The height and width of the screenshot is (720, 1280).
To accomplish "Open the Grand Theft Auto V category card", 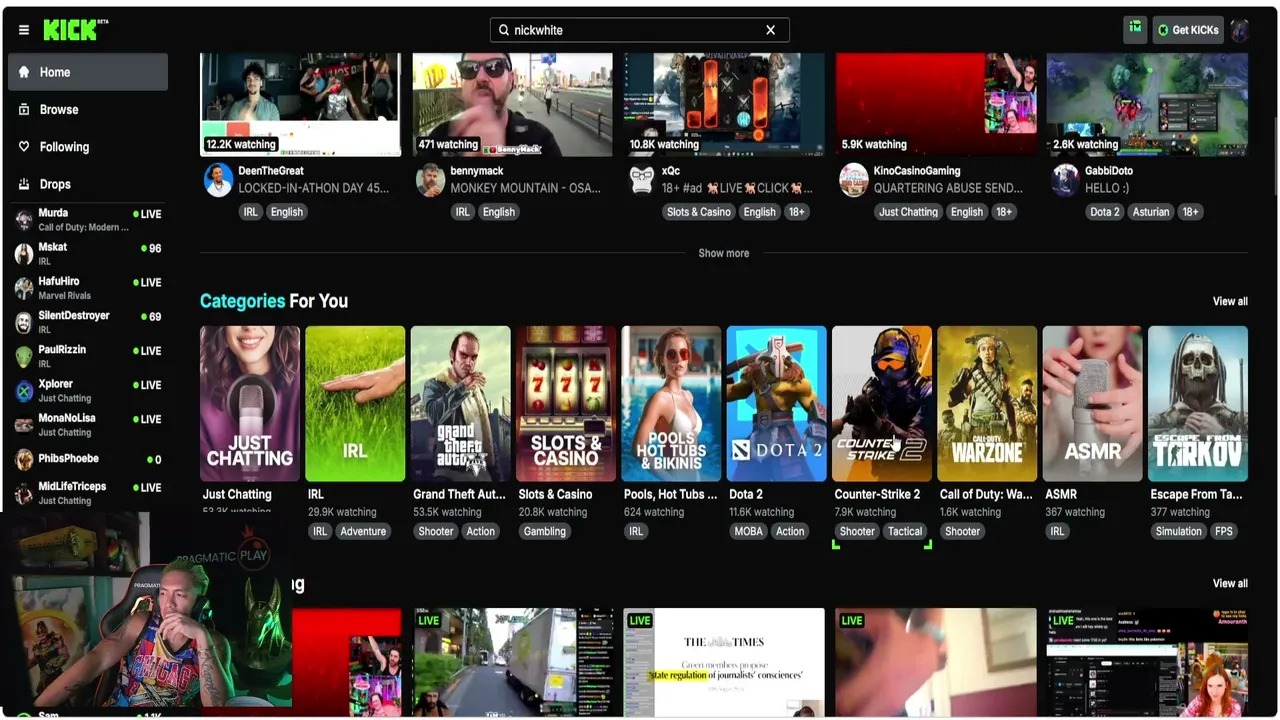I will point(461,403).
